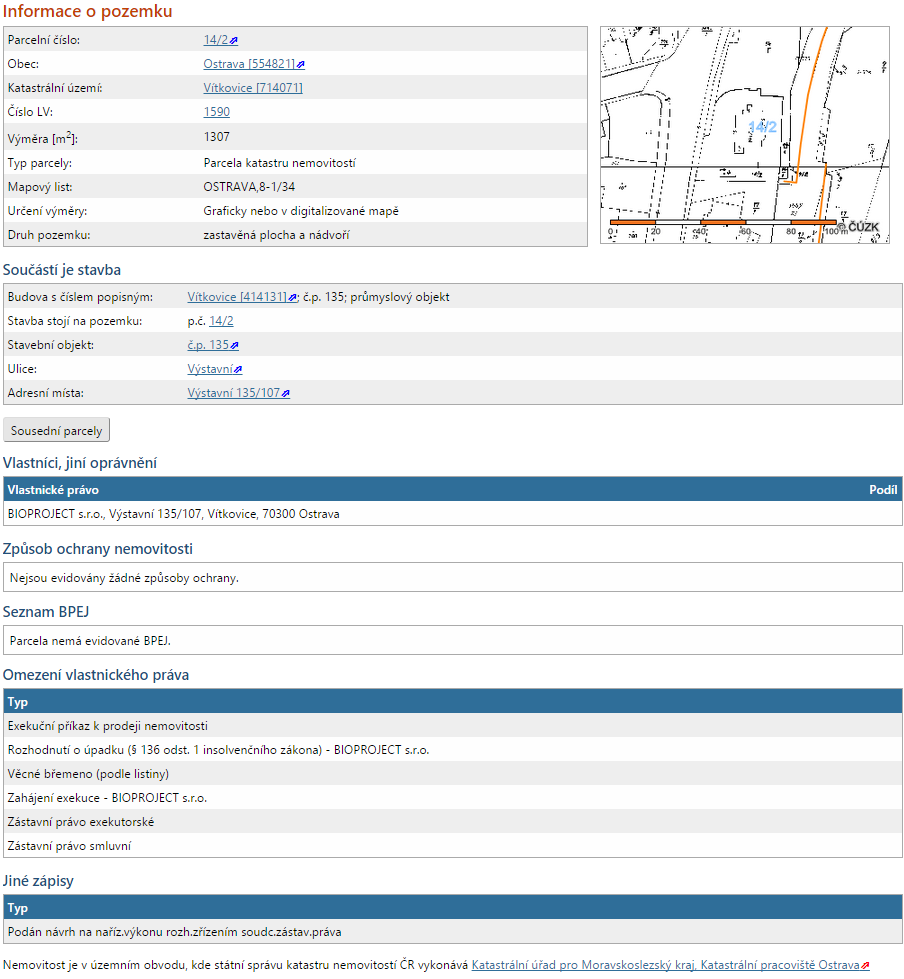Open Vítkovice [414131] building link
Image resolution: width=904 pixels, height=979 pixels.
click(237, 297)
